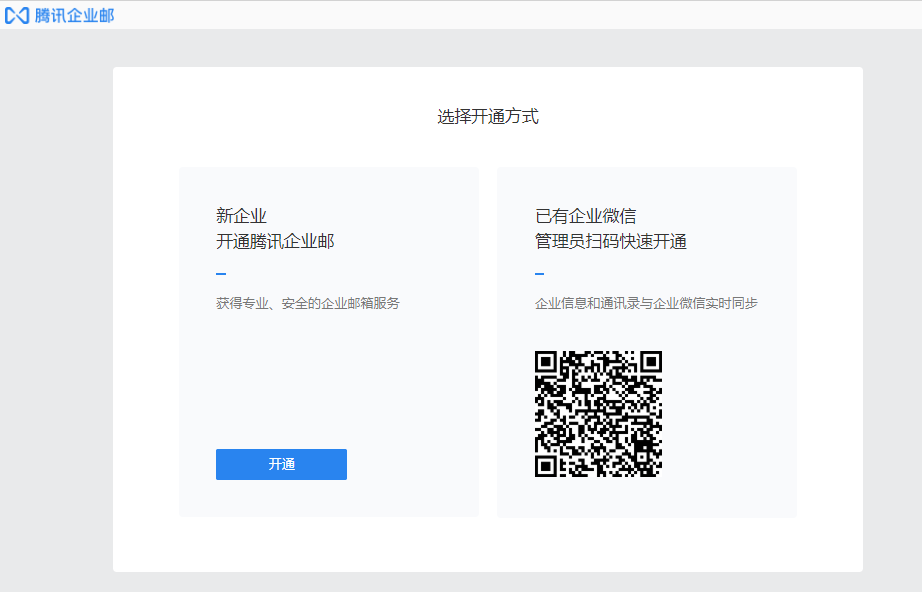This screenshot has height=592, width=922.
Task: Click the 腾讯企业邮 brand text
Action: coord(74,15)
